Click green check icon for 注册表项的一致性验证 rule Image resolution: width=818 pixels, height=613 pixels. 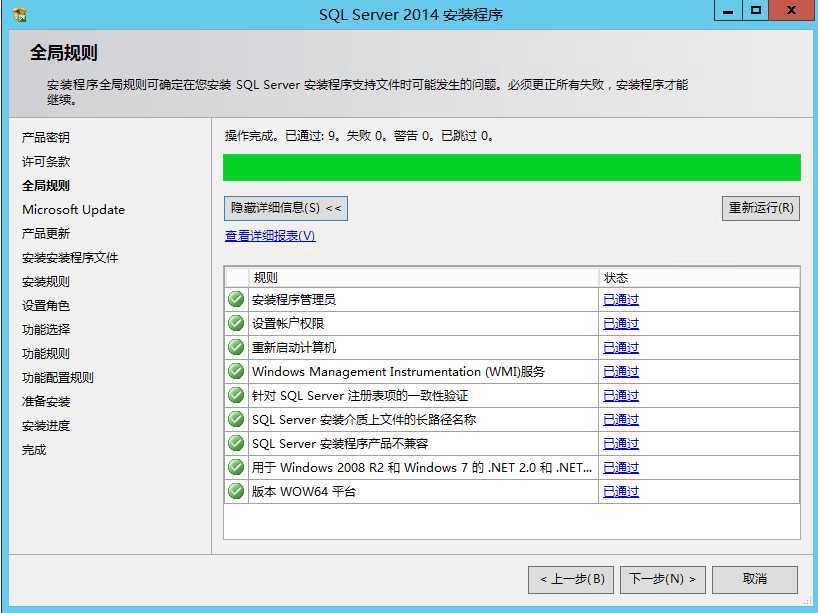[236, 395]
